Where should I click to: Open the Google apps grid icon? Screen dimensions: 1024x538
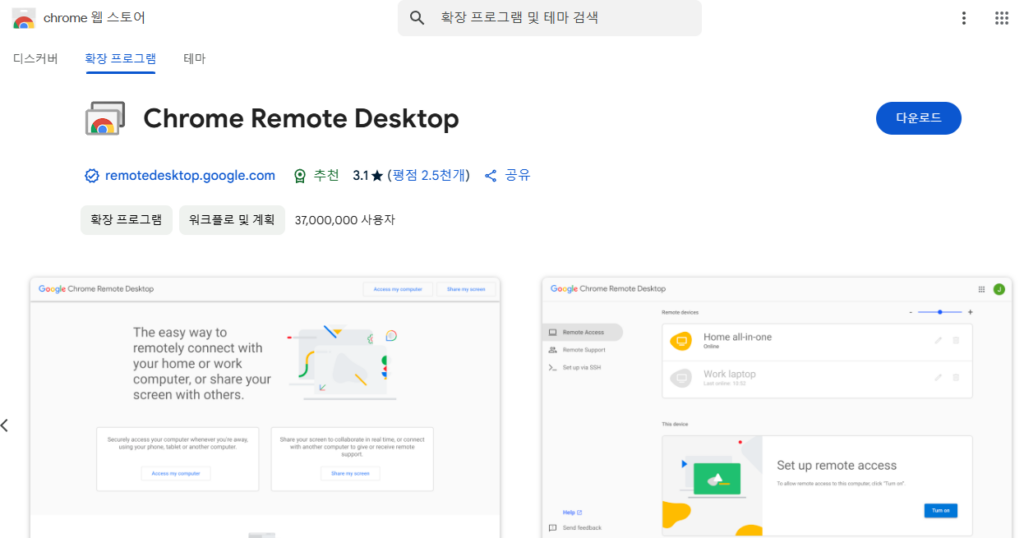(x=1001, y=18)
